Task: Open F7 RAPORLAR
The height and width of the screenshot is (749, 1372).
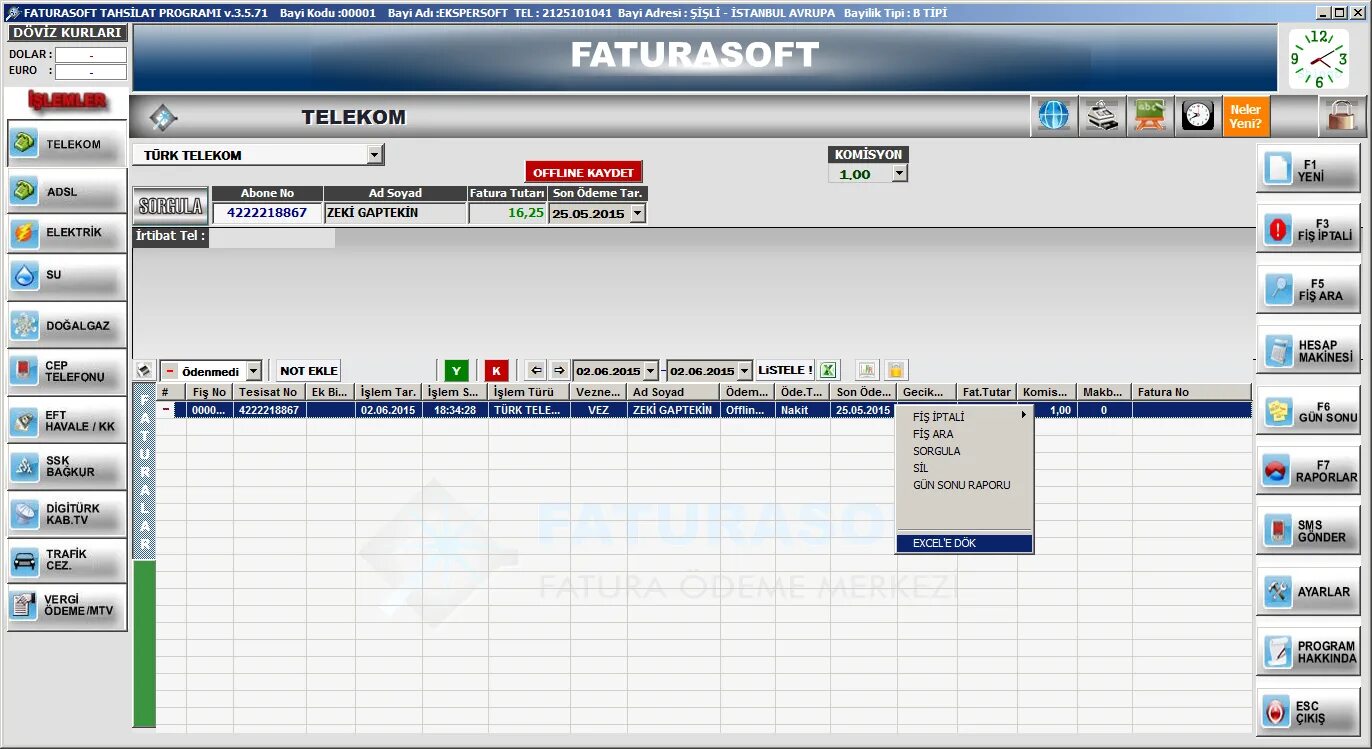Action: point(1308,471)
